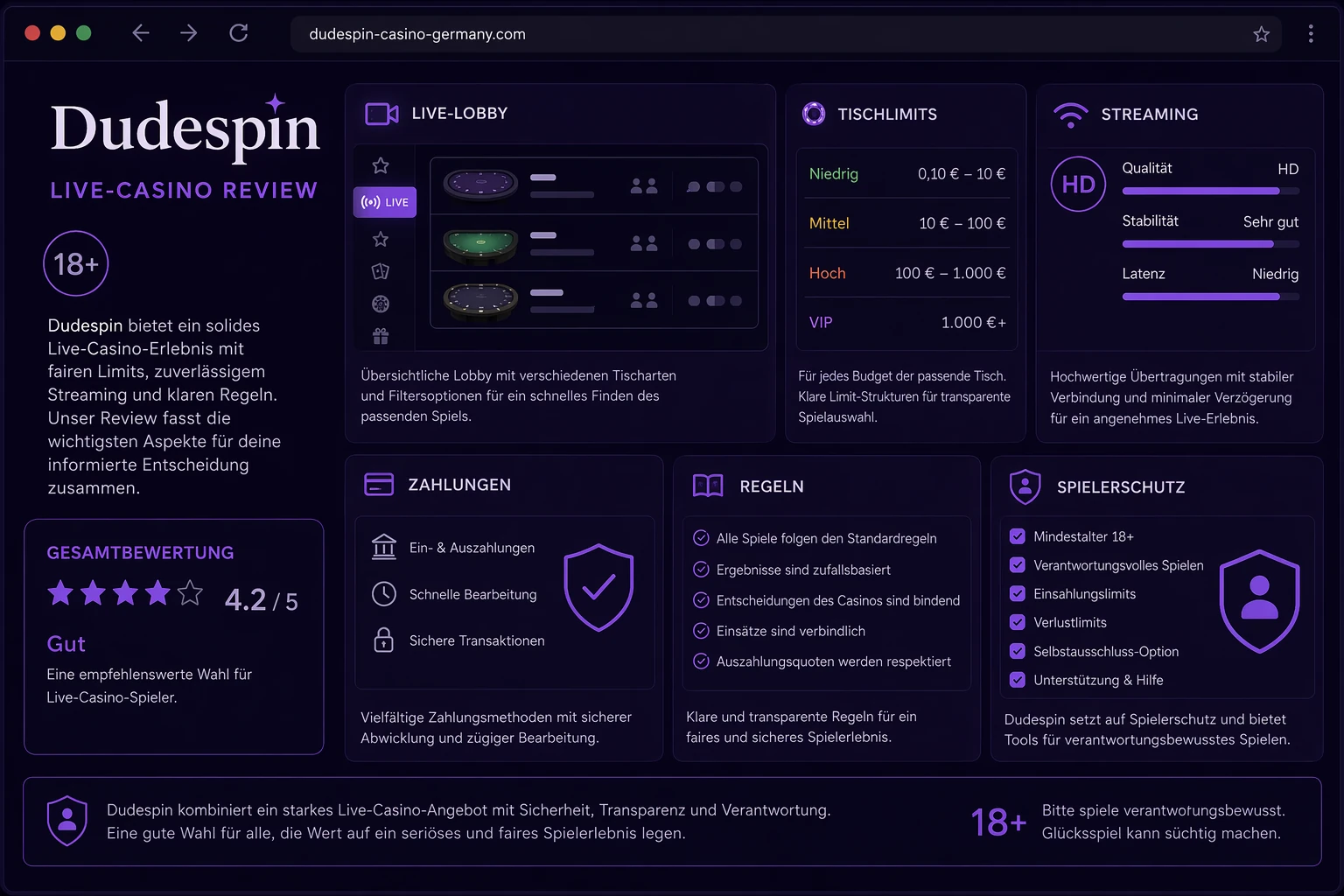Uncheck the Unterstützung & Hilfe checkbox
This screenshot has width=1344, height=896.
pos(1018,680)
